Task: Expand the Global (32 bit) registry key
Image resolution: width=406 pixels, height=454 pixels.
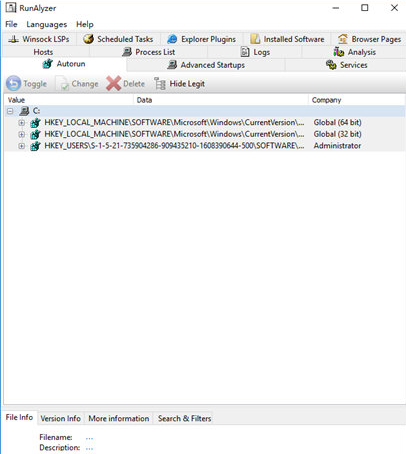Action: point(22,134)
